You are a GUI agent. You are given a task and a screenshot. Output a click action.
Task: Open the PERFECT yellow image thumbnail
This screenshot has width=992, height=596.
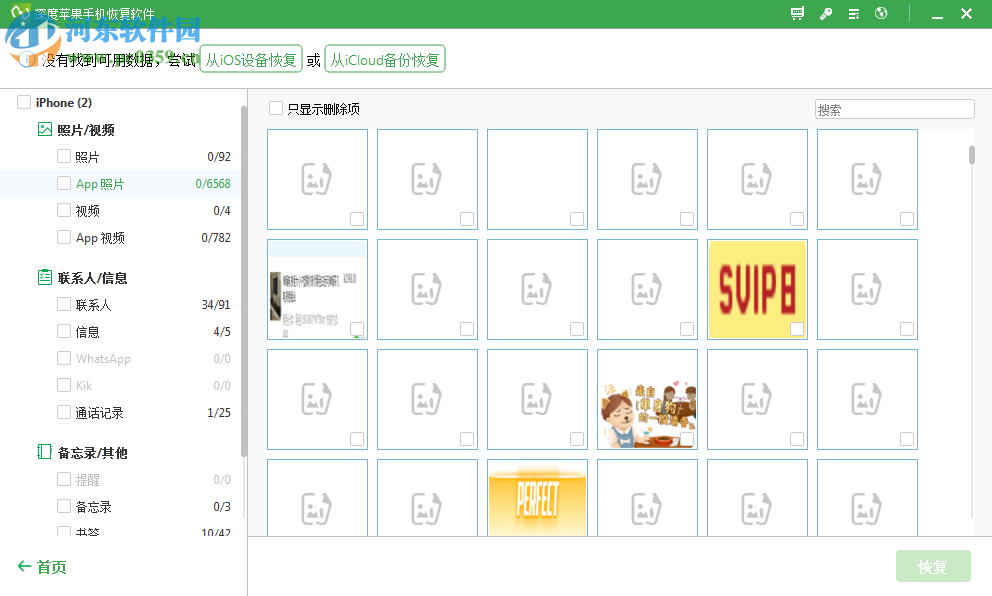(x=537, y=498)
